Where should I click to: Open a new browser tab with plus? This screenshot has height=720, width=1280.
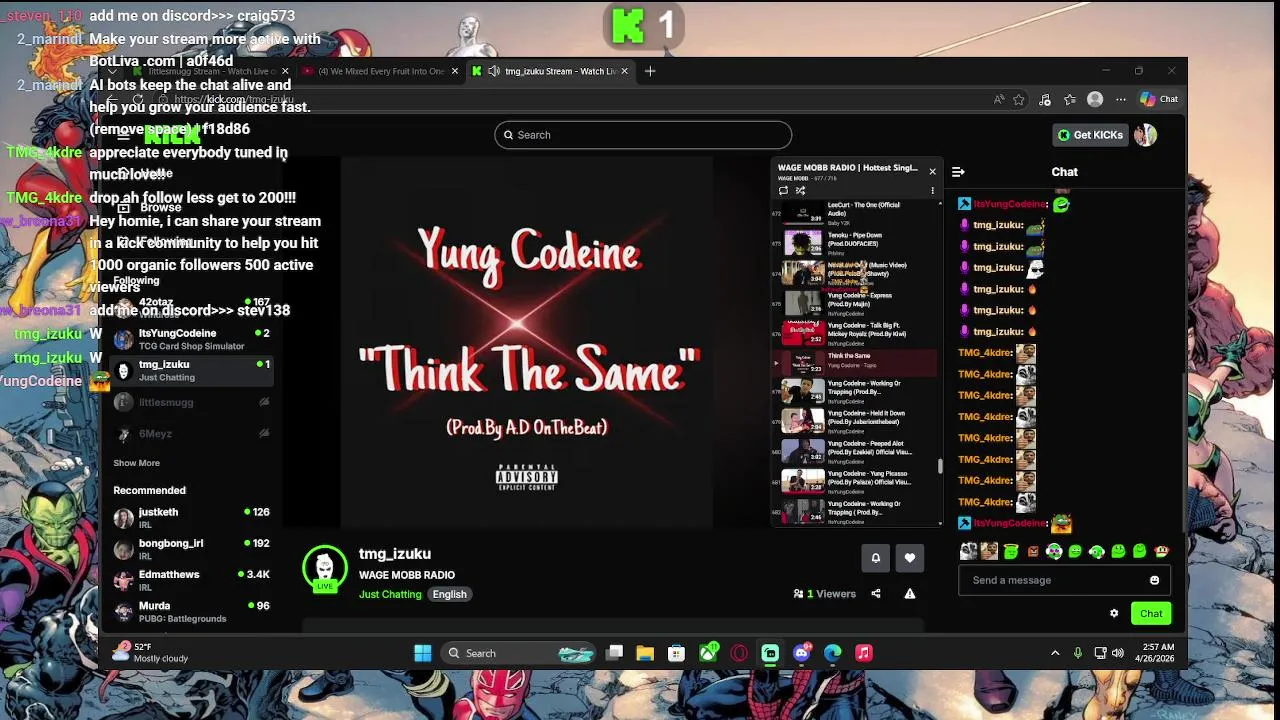pos(650,71)
